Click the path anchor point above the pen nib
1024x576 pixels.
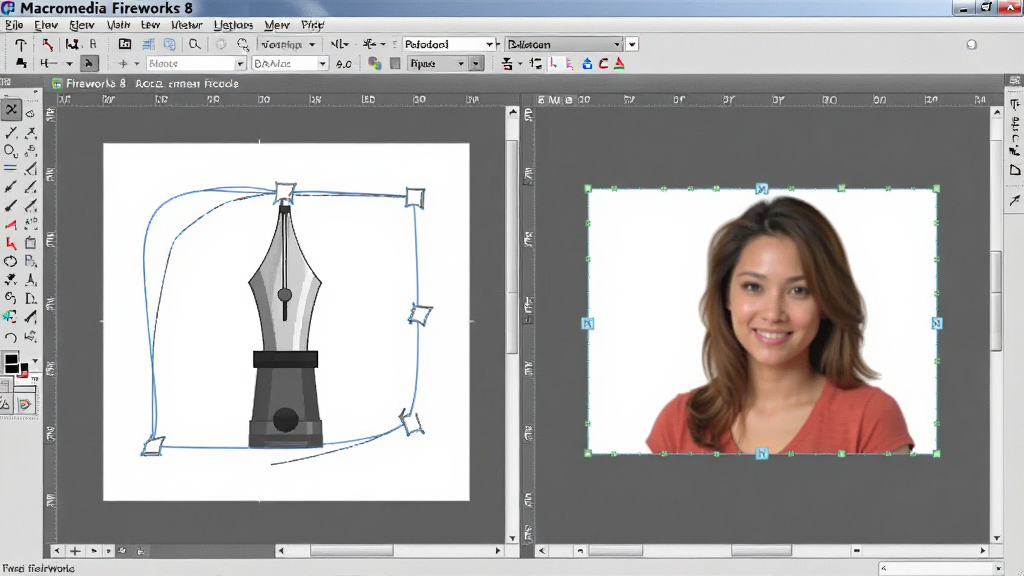pyautogui.click(x=285, y=192)
